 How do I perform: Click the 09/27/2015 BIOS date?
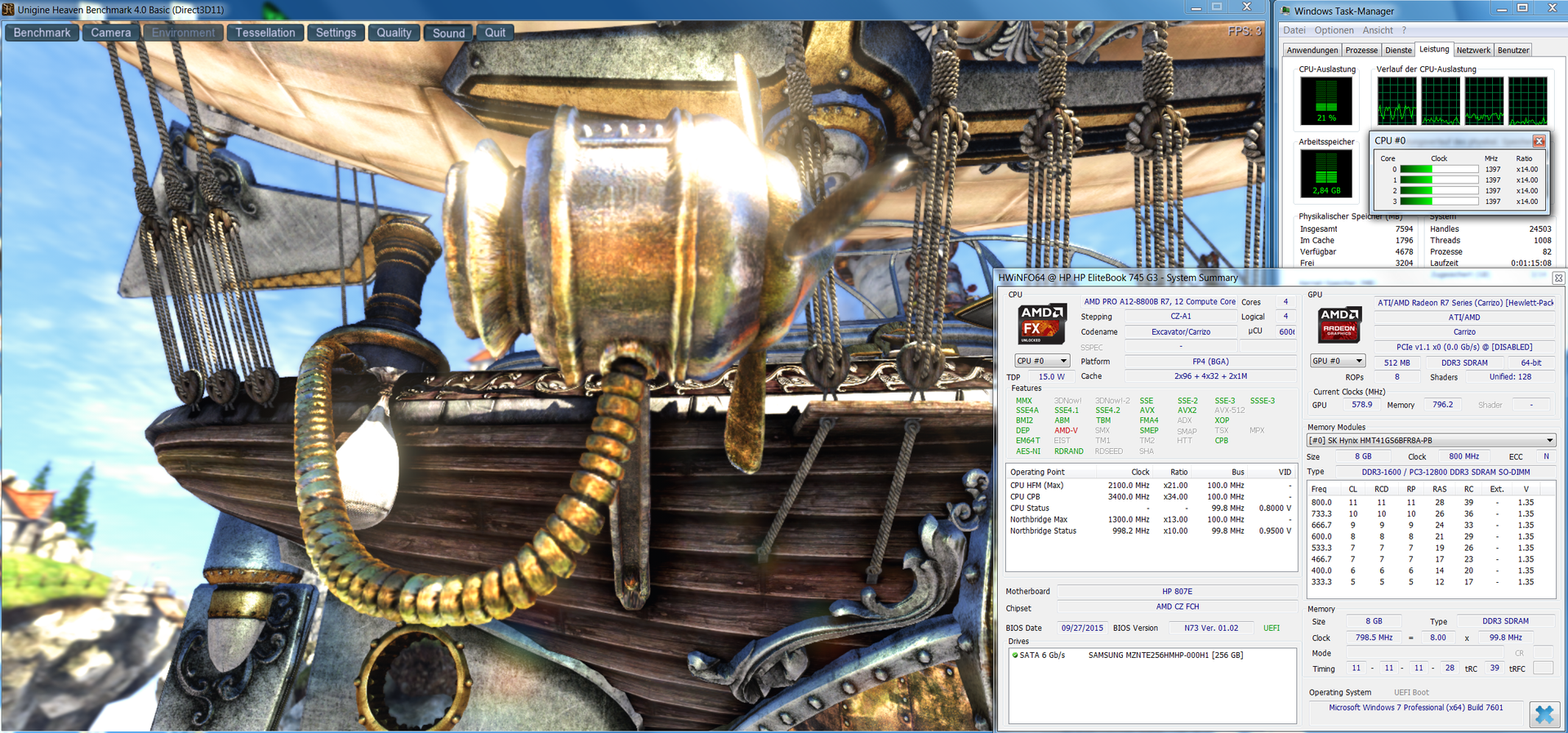click(x=1082, y=629)
